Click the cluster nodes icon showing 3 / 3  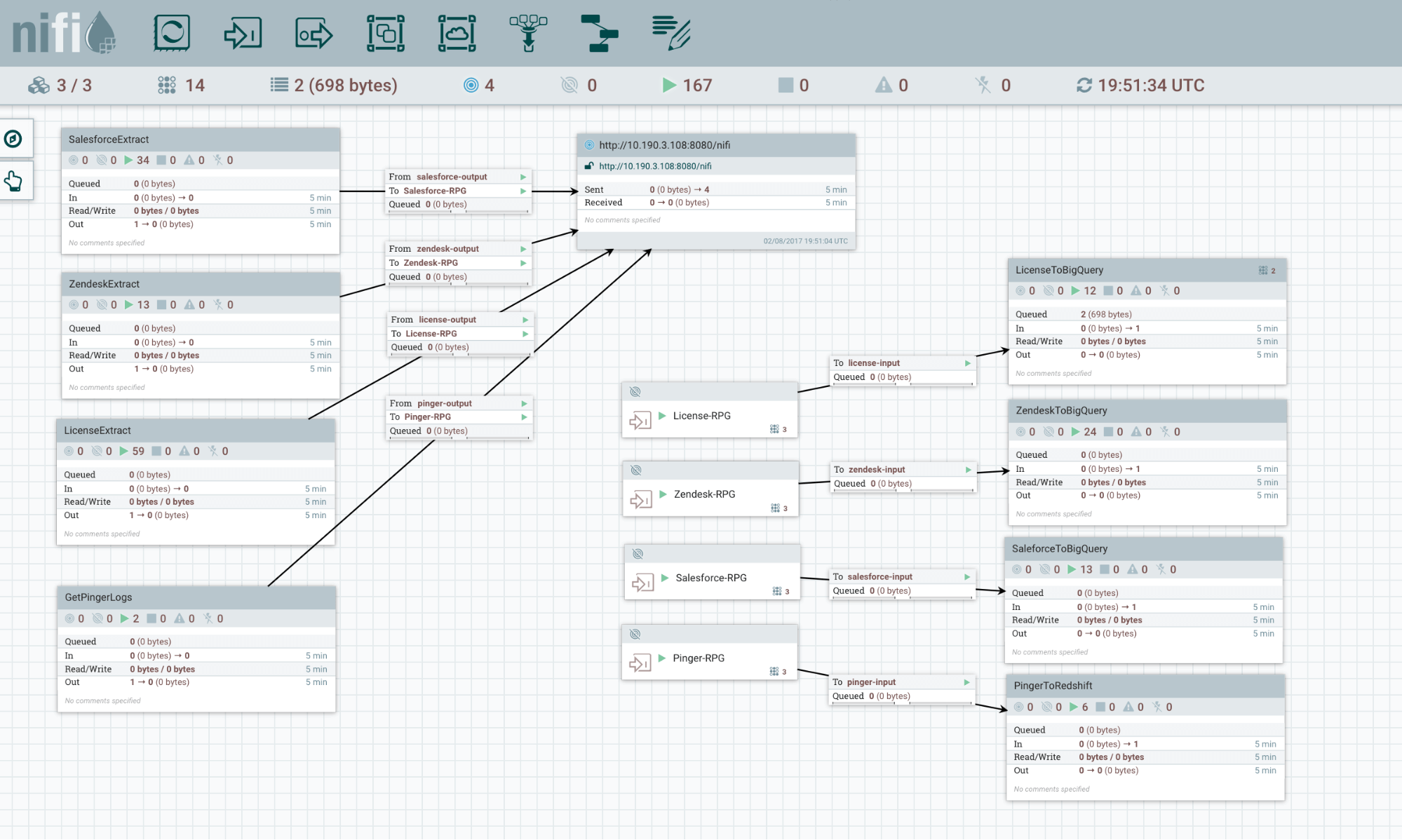pos(39,86)
